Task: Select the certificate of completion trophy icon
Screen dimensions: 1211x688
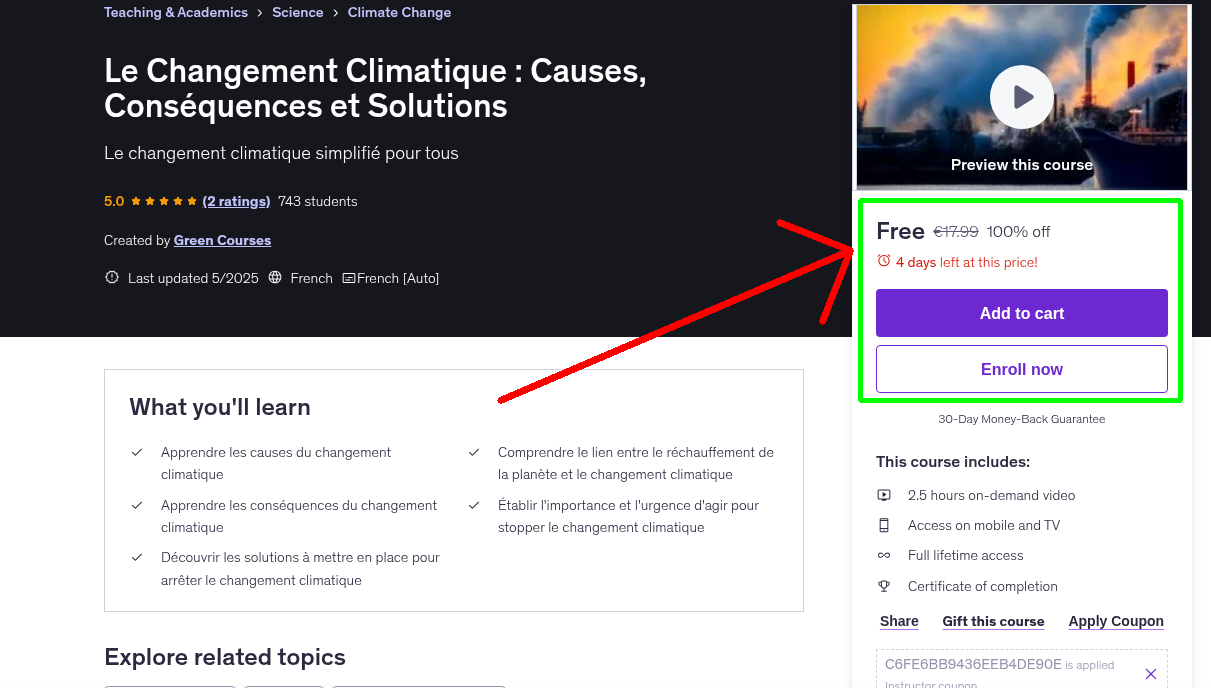Action: tap(884, 586)
